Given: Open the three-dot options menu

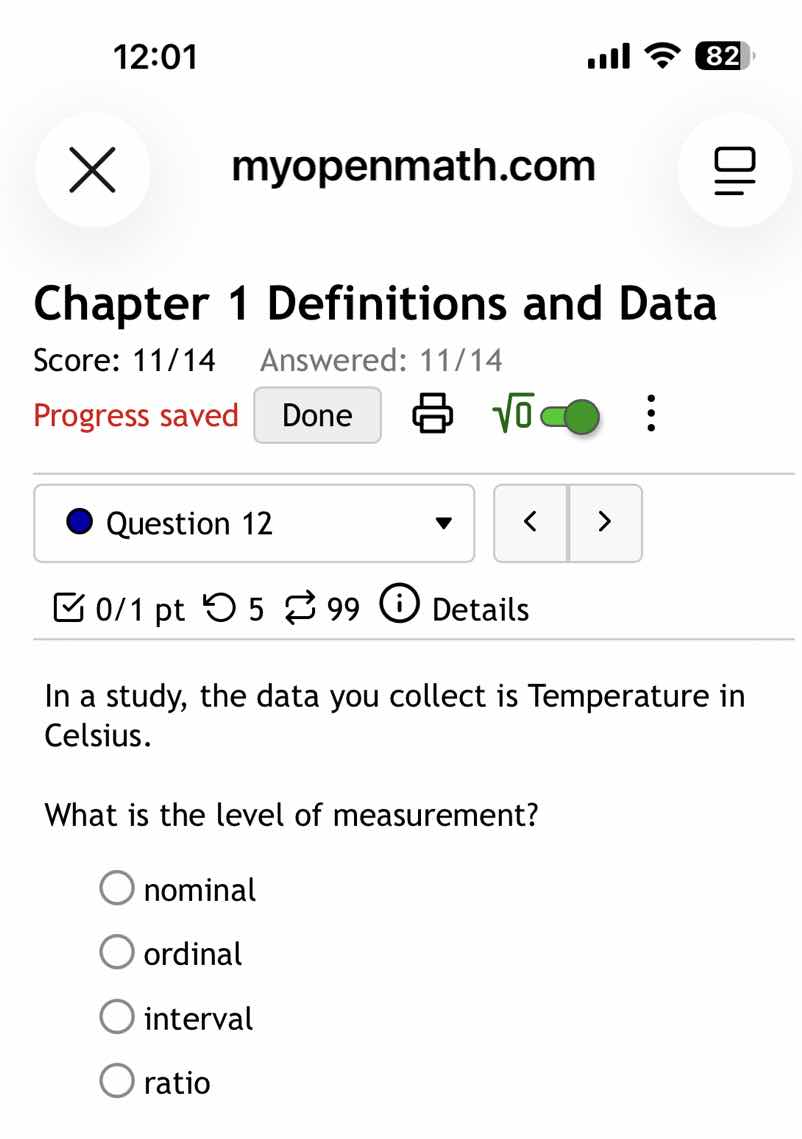Looking at the screenshot, I should pyautogui.click(x=651, y=412).
